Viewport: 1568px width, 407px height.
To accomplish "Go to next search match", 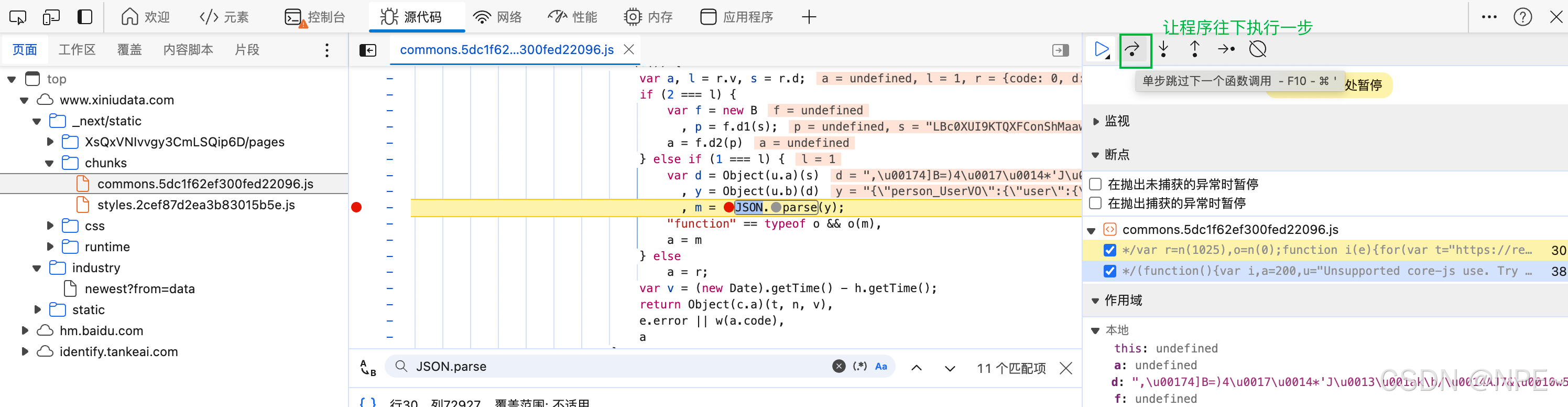I will 950,368.
